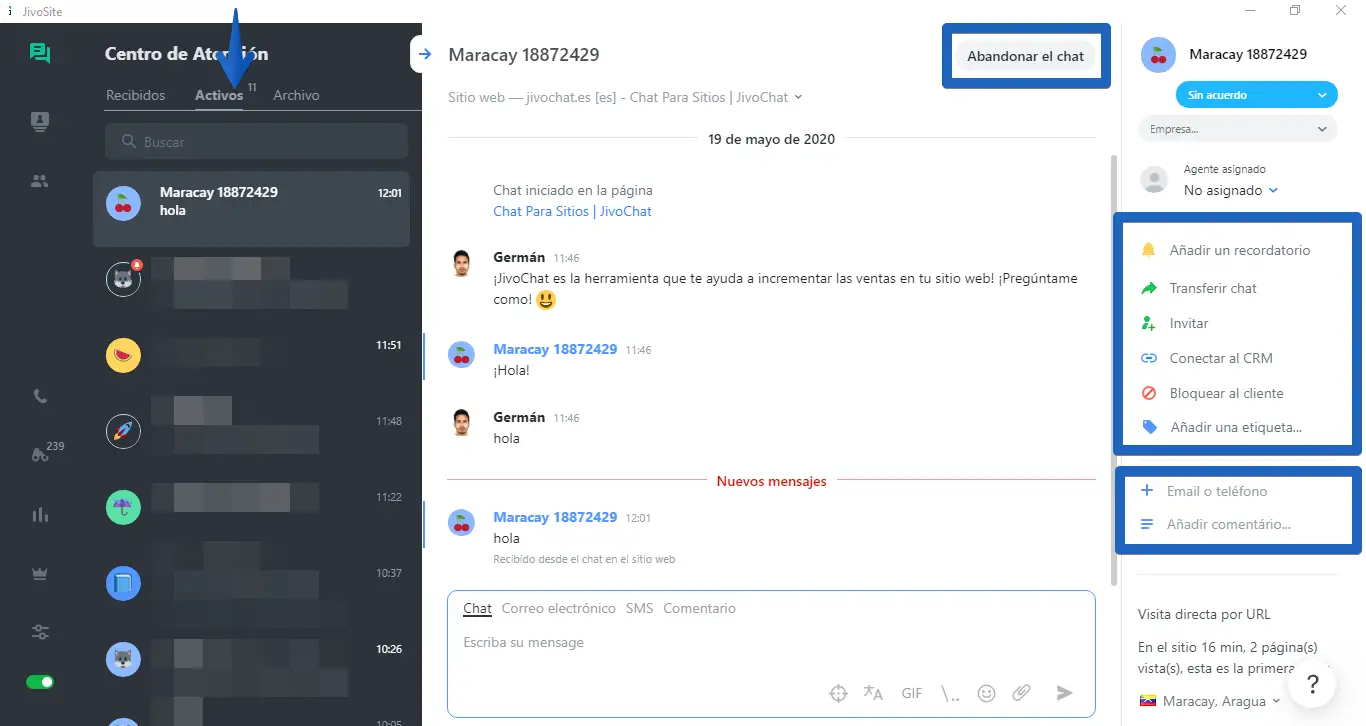The height and width of the screenshot is (726, 1366).
Task: Toggle the green online status switch
Action: (x=40, y=682)
